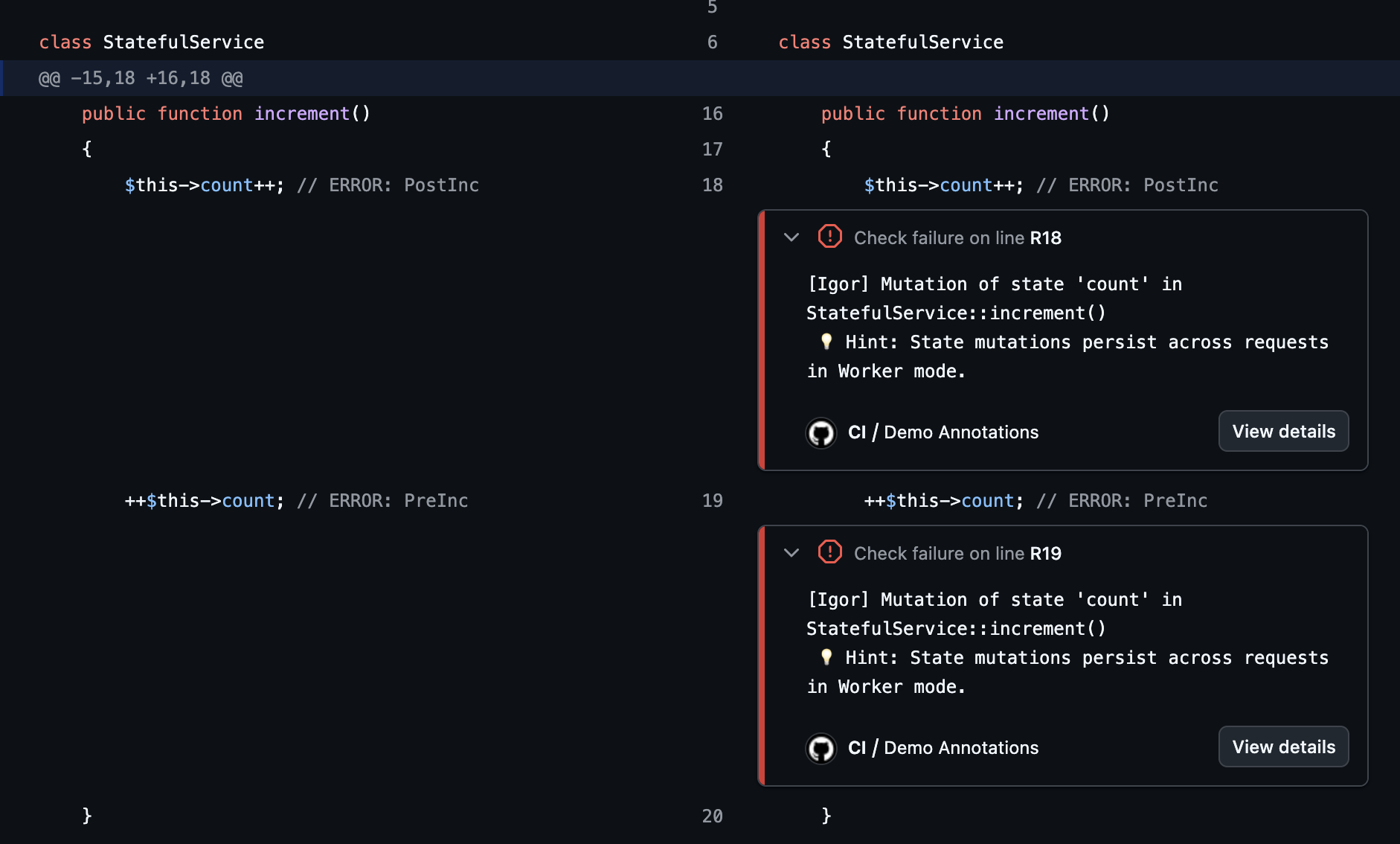1400x844 pixels.
Task: Click the PreInc code line in right pane
Action: 1035,501
